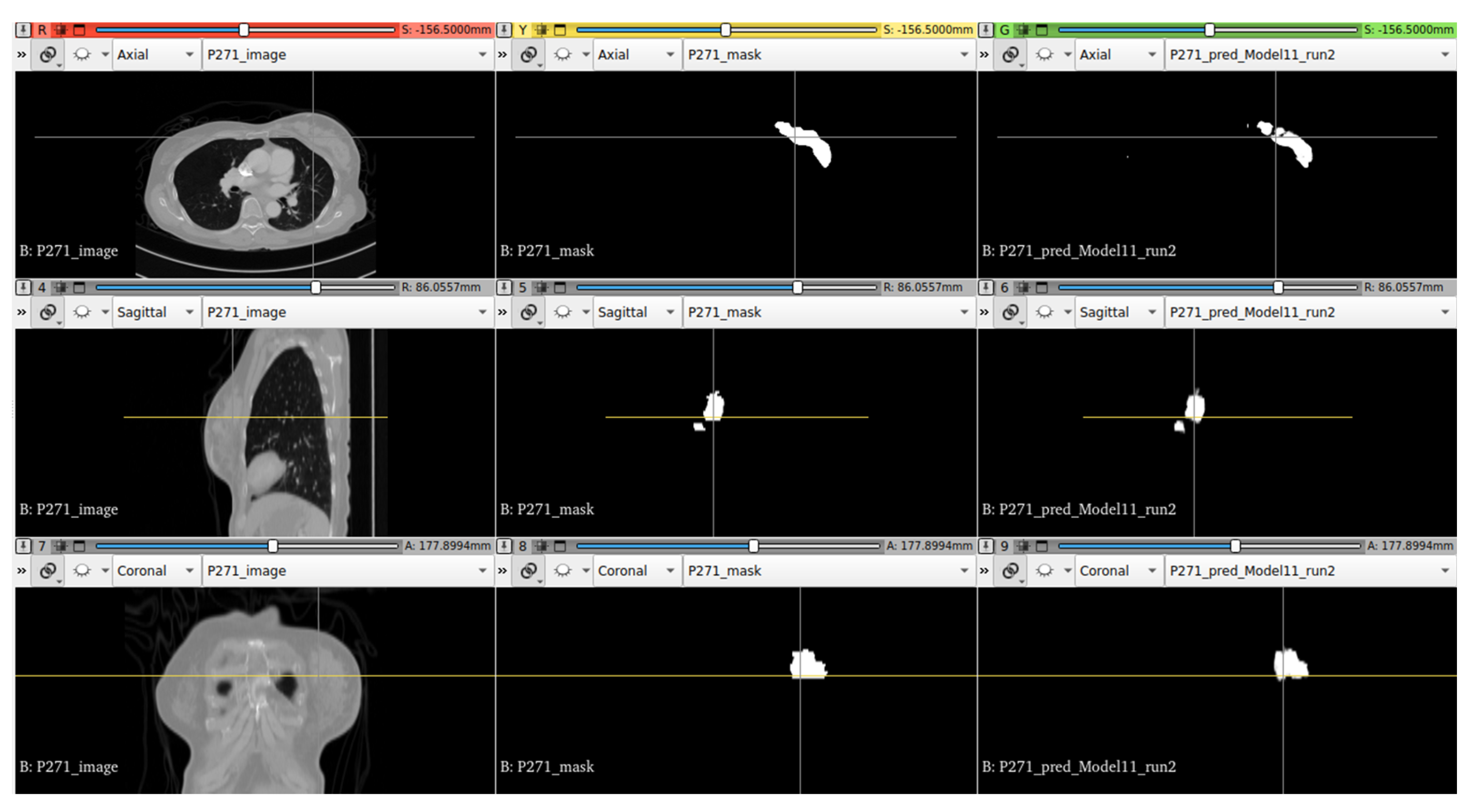Center the Red R view with the crosshair icon

coord(61,30)
